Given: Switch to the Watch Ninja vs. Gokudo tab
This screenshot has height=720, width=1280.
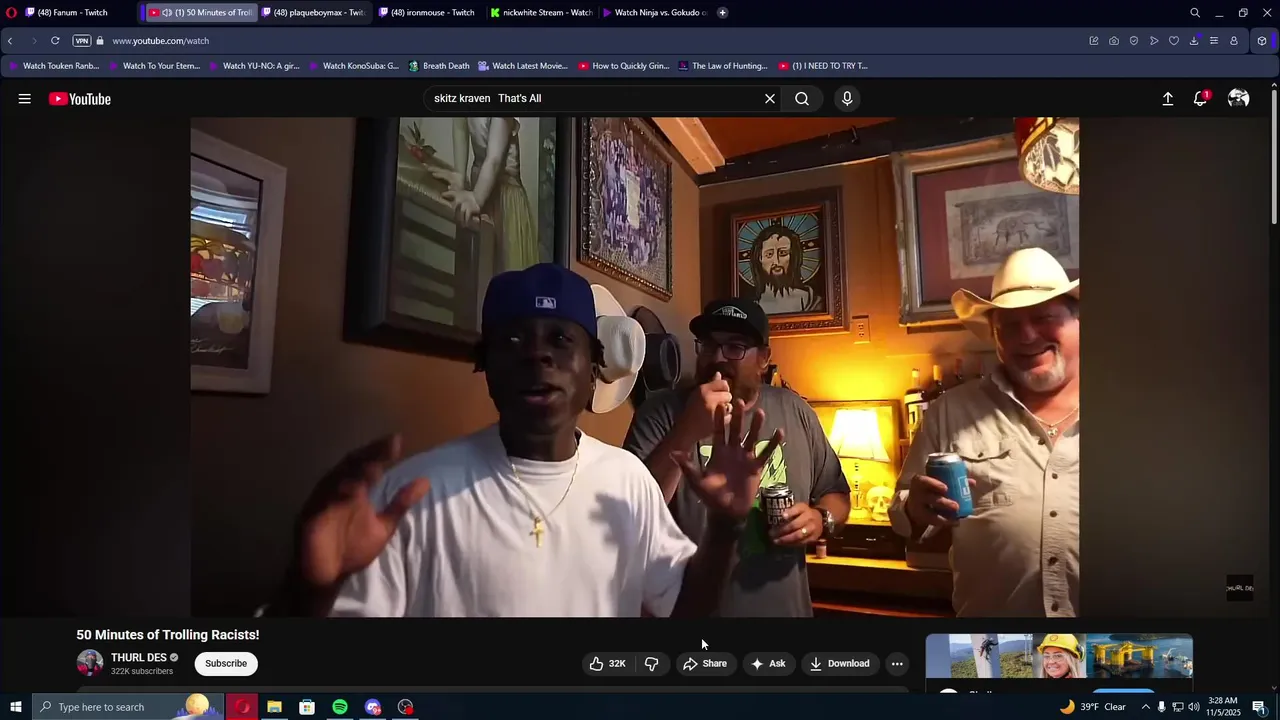Looking at the screenshot, I should (654, 13).
